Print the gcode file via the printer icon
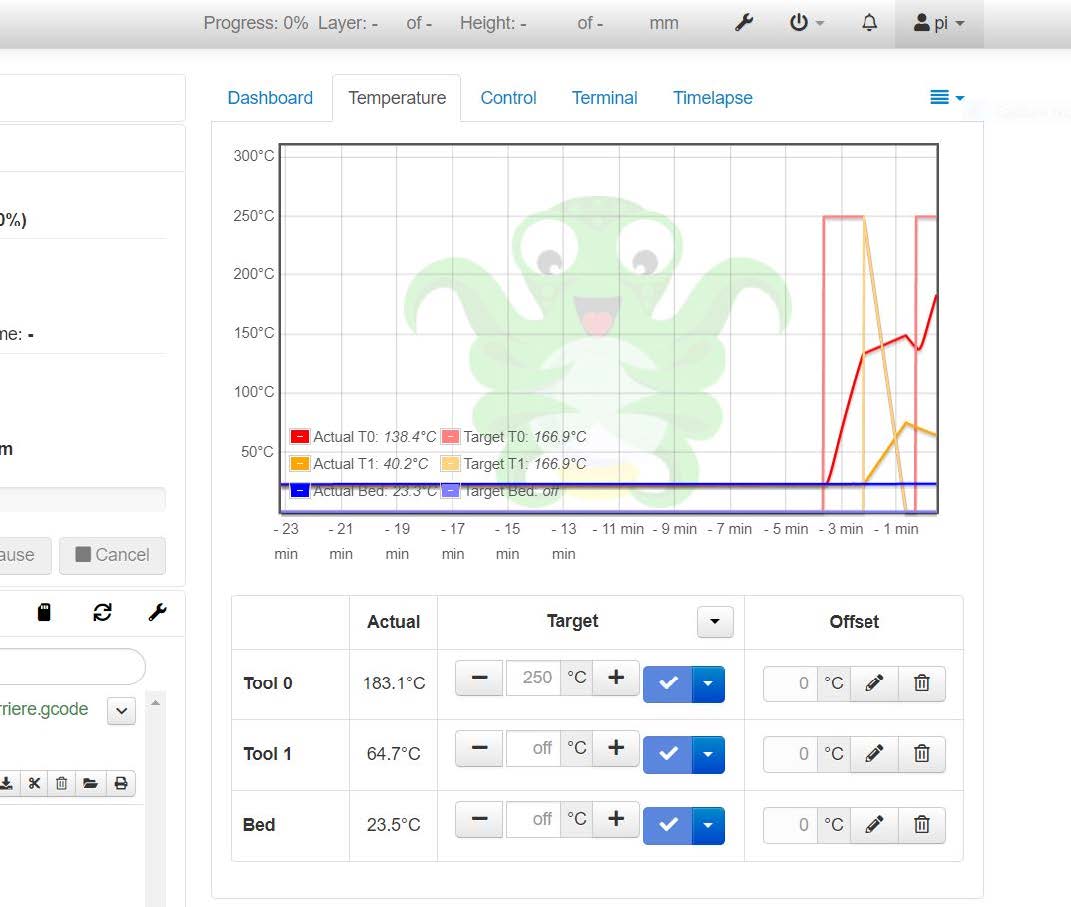1071x907 pixels. coord(121,783)
